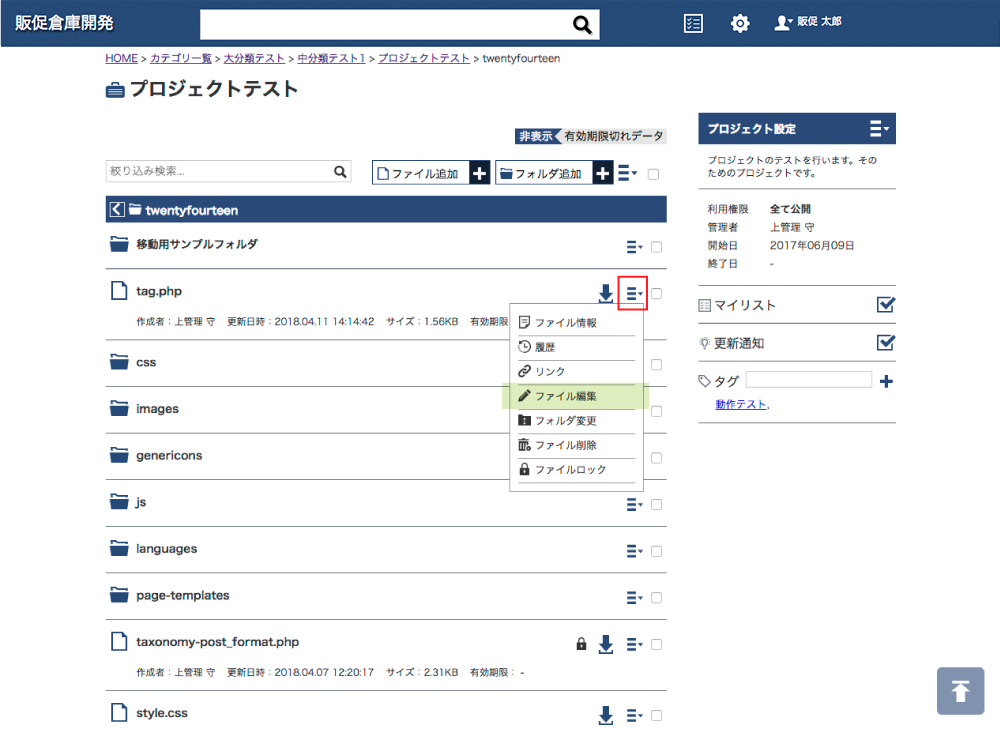Select 履歴 from menu
This screenshot has height=729, width=1000.
pyautogui.click(x=577, y=347)
